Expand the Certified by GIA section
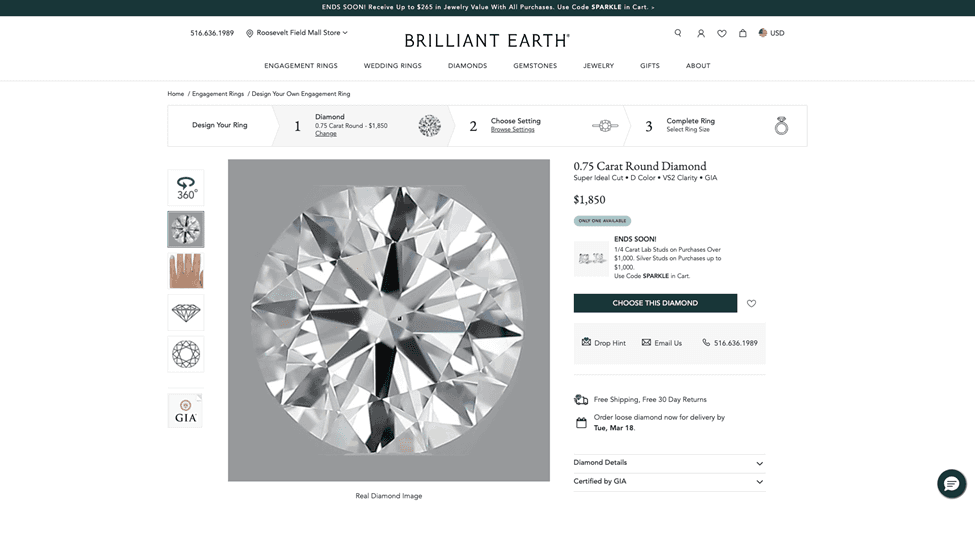This screenshot has height=548, width=975. [x=669, y=481]
